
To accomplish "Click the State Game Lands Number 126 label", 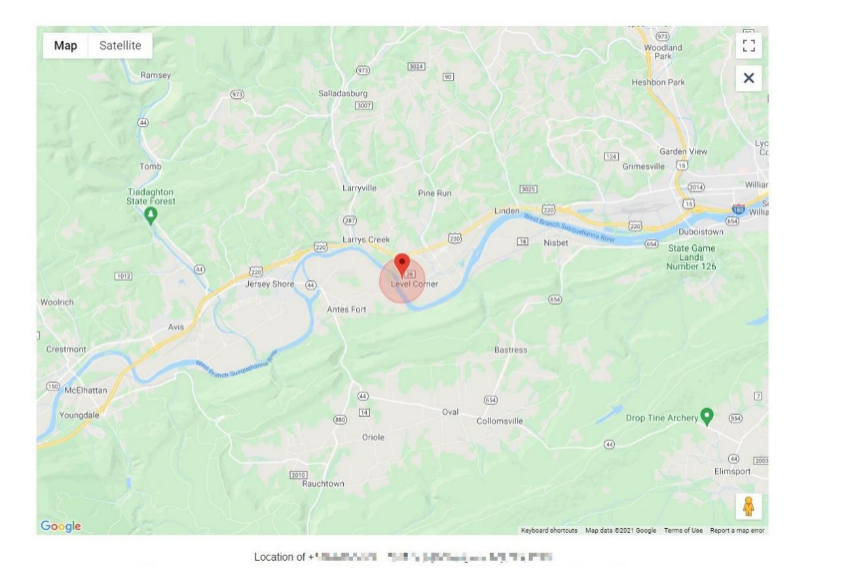I will tap(691, 257).
